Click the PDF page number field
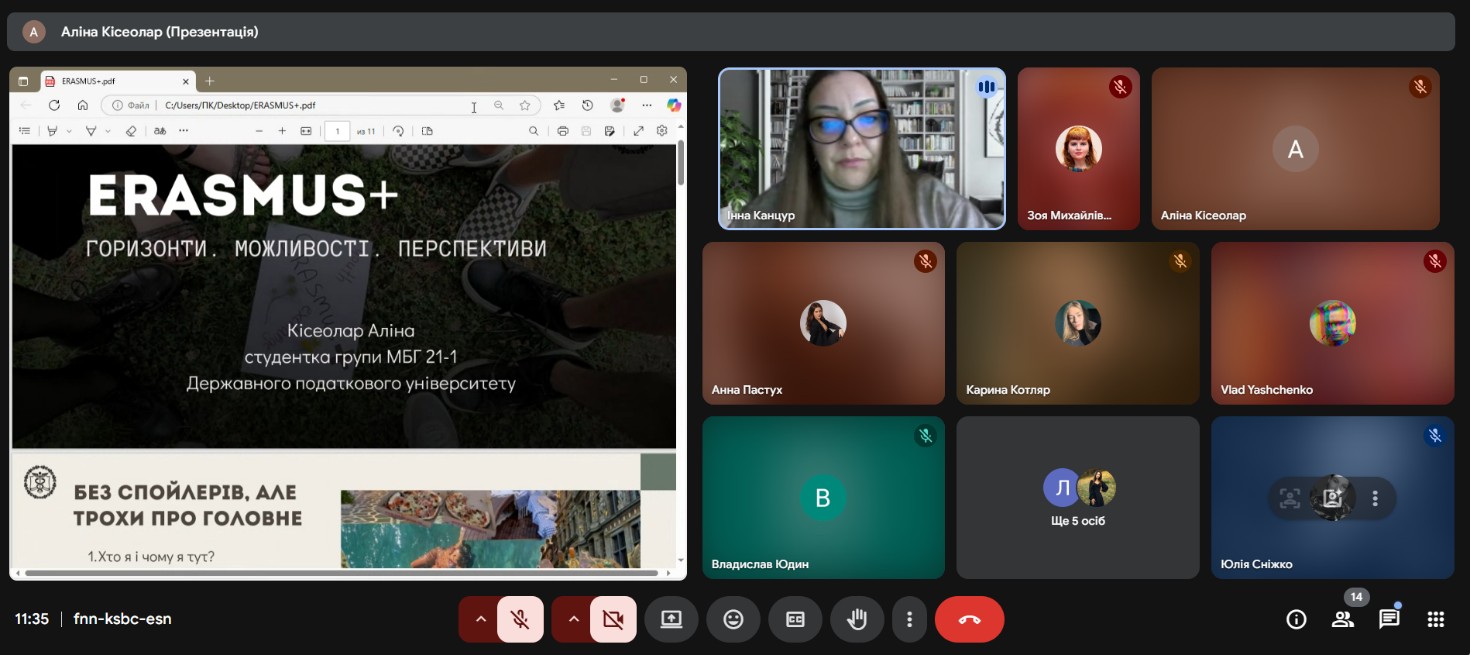The height and width of the screenshot is (655, 1470). [x=338, y=131]
